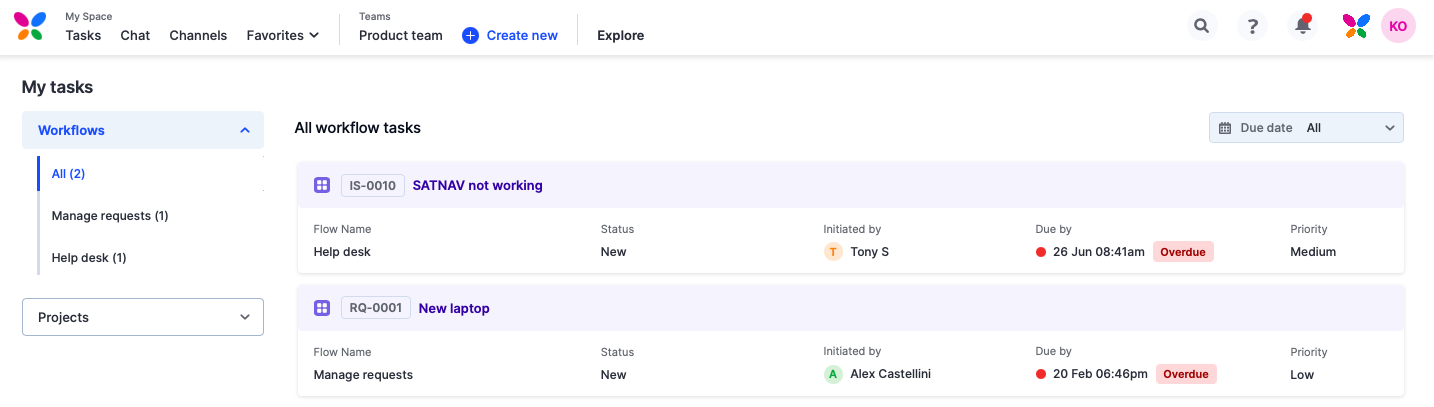This screenshot has width=1434, height=407.
Task: Open the SATNAV not working task
Action: (x=478, y=185)
